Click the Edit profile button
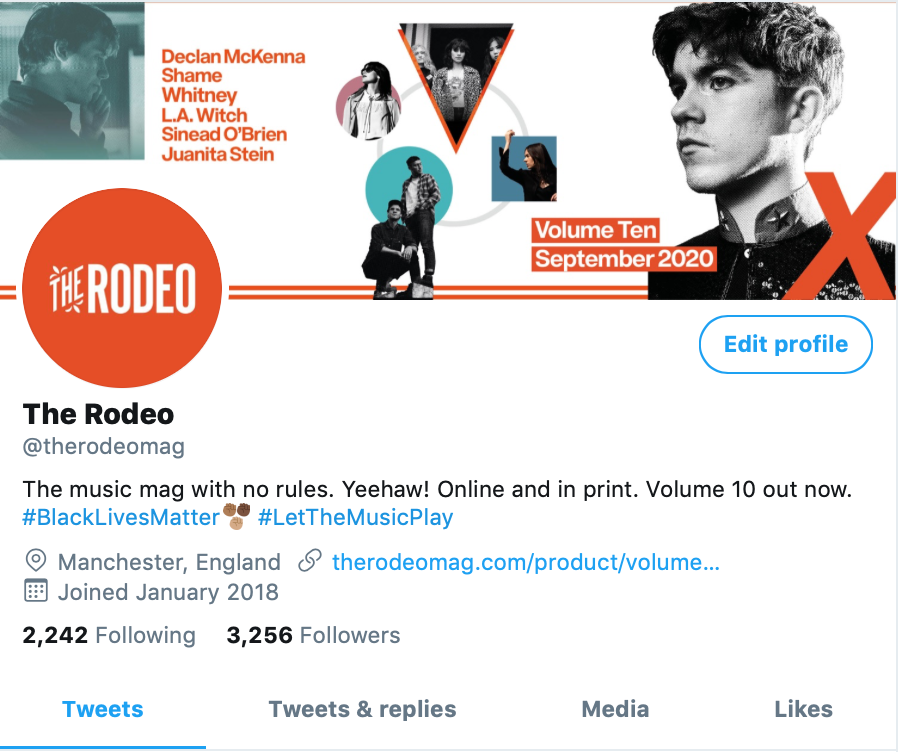 (785, 344)
